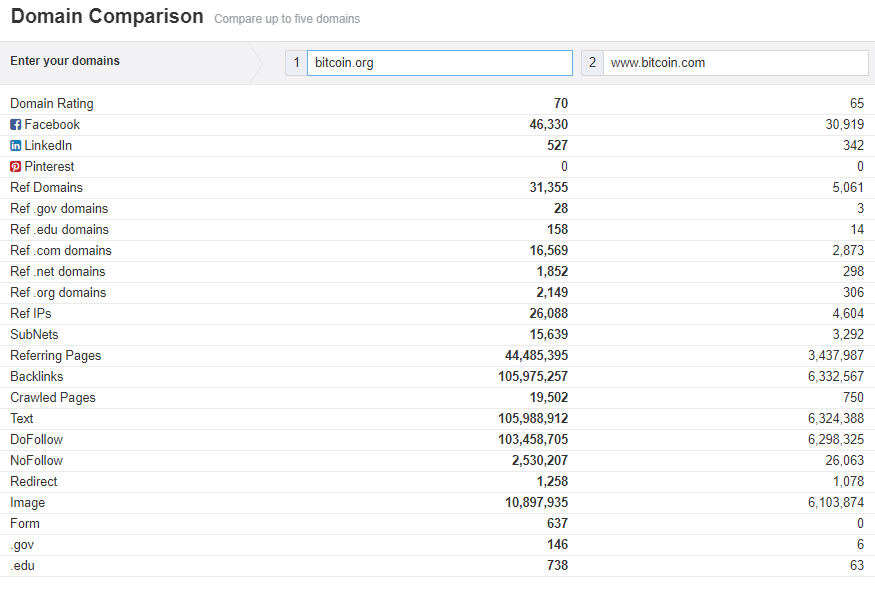Click DoFollow value 6,298,325

point(835,440)
